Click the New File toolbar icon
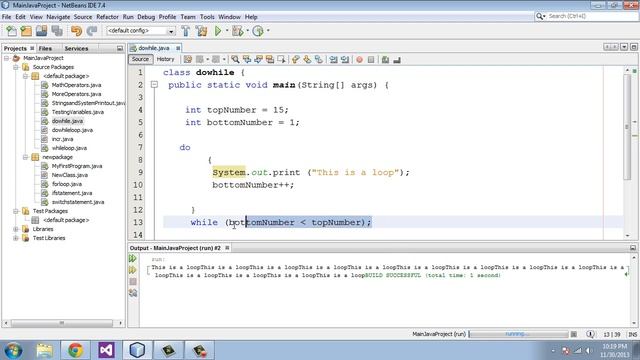640x360 pixels. tap(11, 31)
